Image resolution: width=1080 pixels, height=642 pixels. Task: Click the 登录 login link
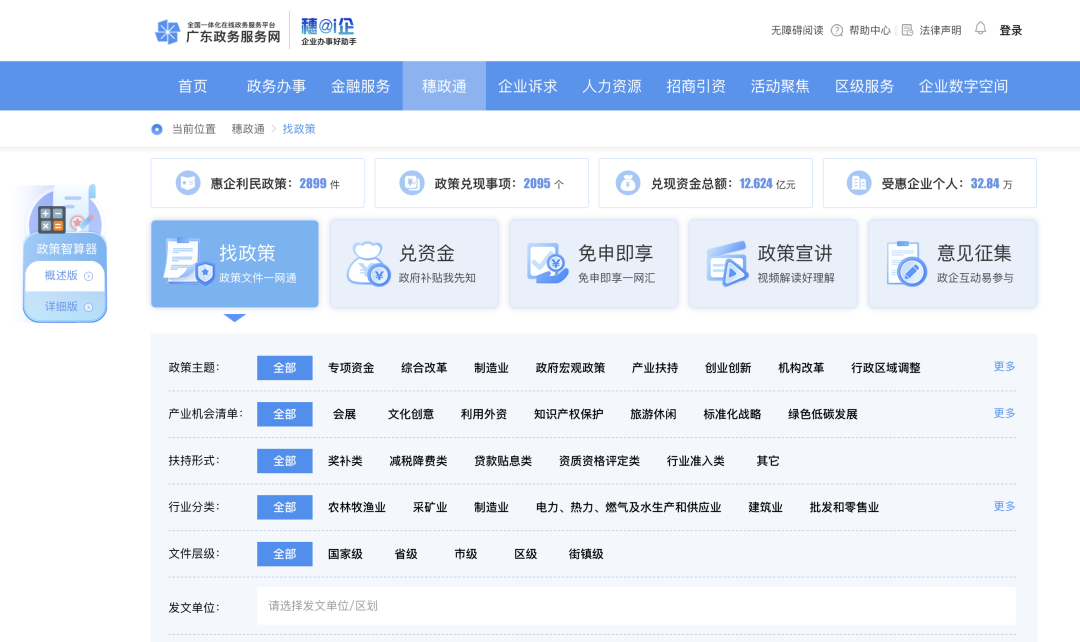(x=1010, y=30)
